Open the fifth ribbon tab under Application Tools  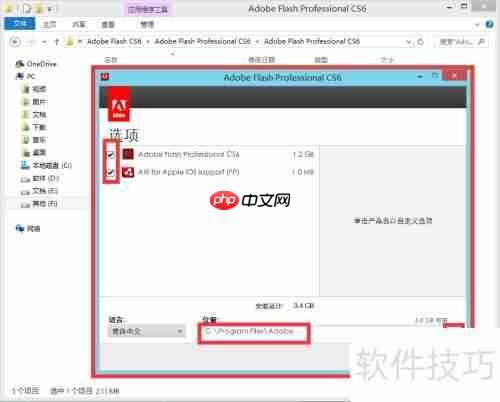pos(147,24)
